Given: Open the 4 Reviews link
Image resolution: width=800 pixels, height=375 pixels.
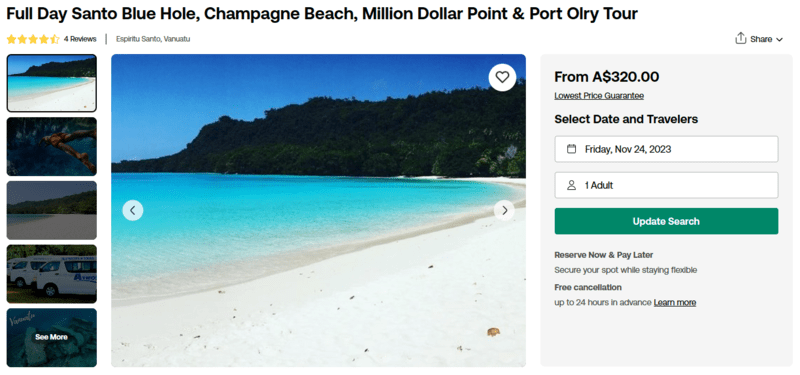Looking at the screenshot, I should click(80, 39).
